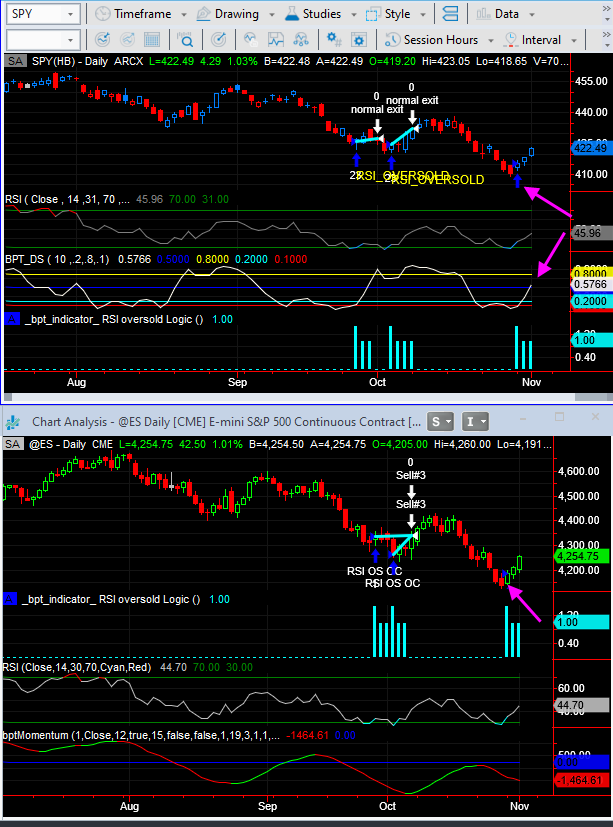The image size is (613, 827).
Task: Click the '@ES - Daily CME' status line text
Action: [x=71, y=444]
